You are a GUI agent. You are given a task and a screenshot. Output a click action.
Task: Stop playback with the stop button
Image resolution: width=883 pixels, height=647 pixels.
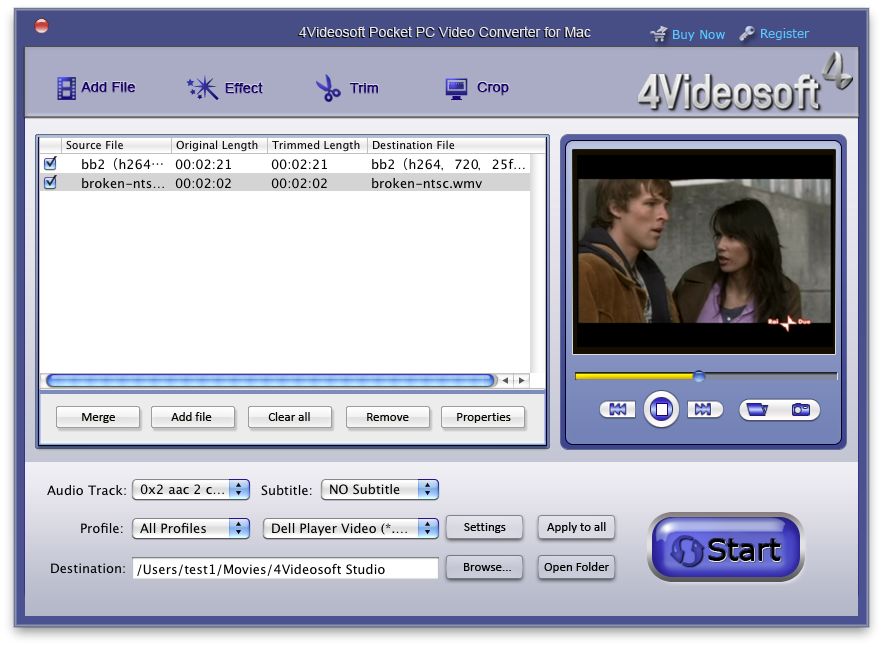[x=661, y=409]
